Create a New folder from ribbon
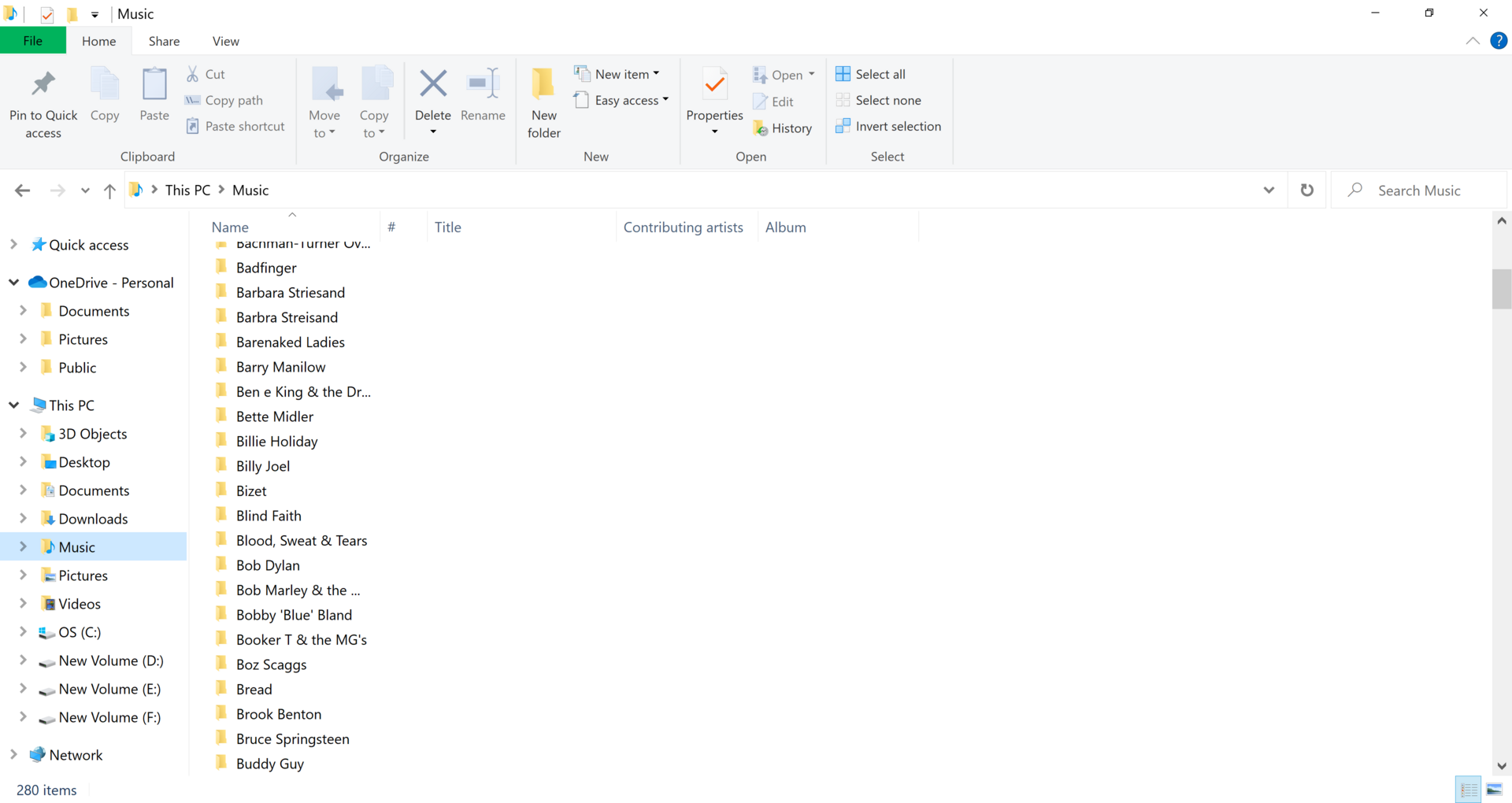Viewport: 1512px width, 803px height. point(543,102)
